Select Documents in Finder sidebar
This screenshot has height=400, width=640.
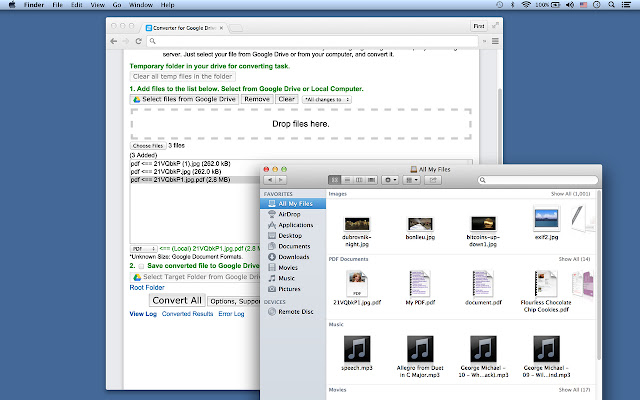[293, 246]
